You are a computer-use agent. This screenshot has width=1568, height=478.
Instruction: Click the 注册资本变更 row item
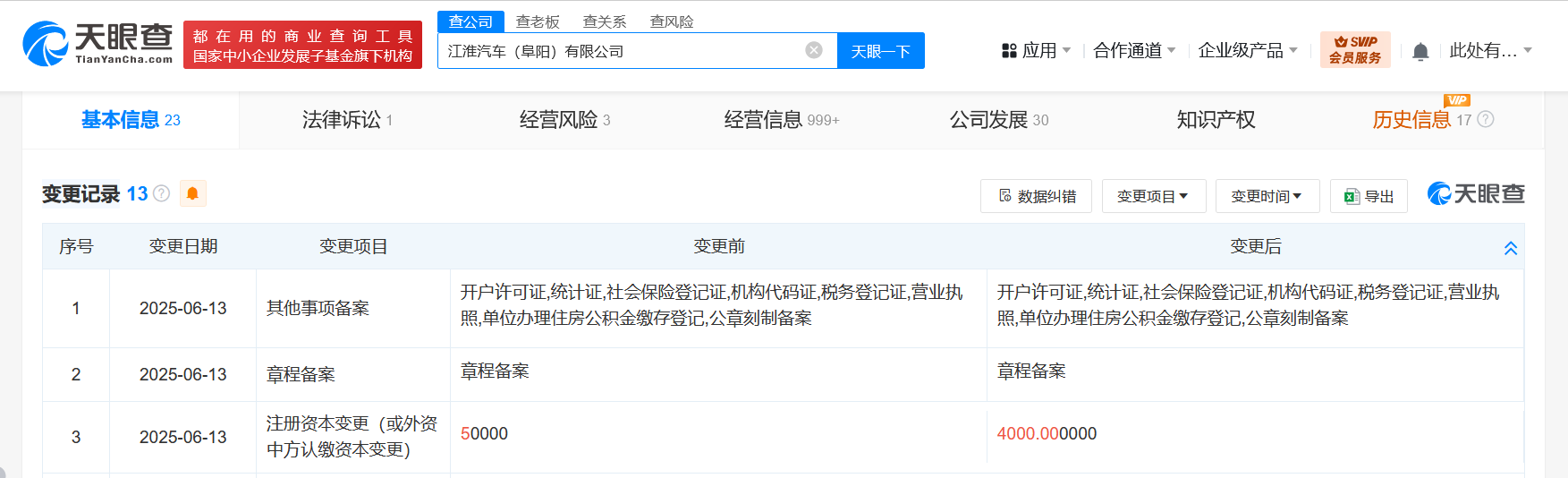click(352, 437)
